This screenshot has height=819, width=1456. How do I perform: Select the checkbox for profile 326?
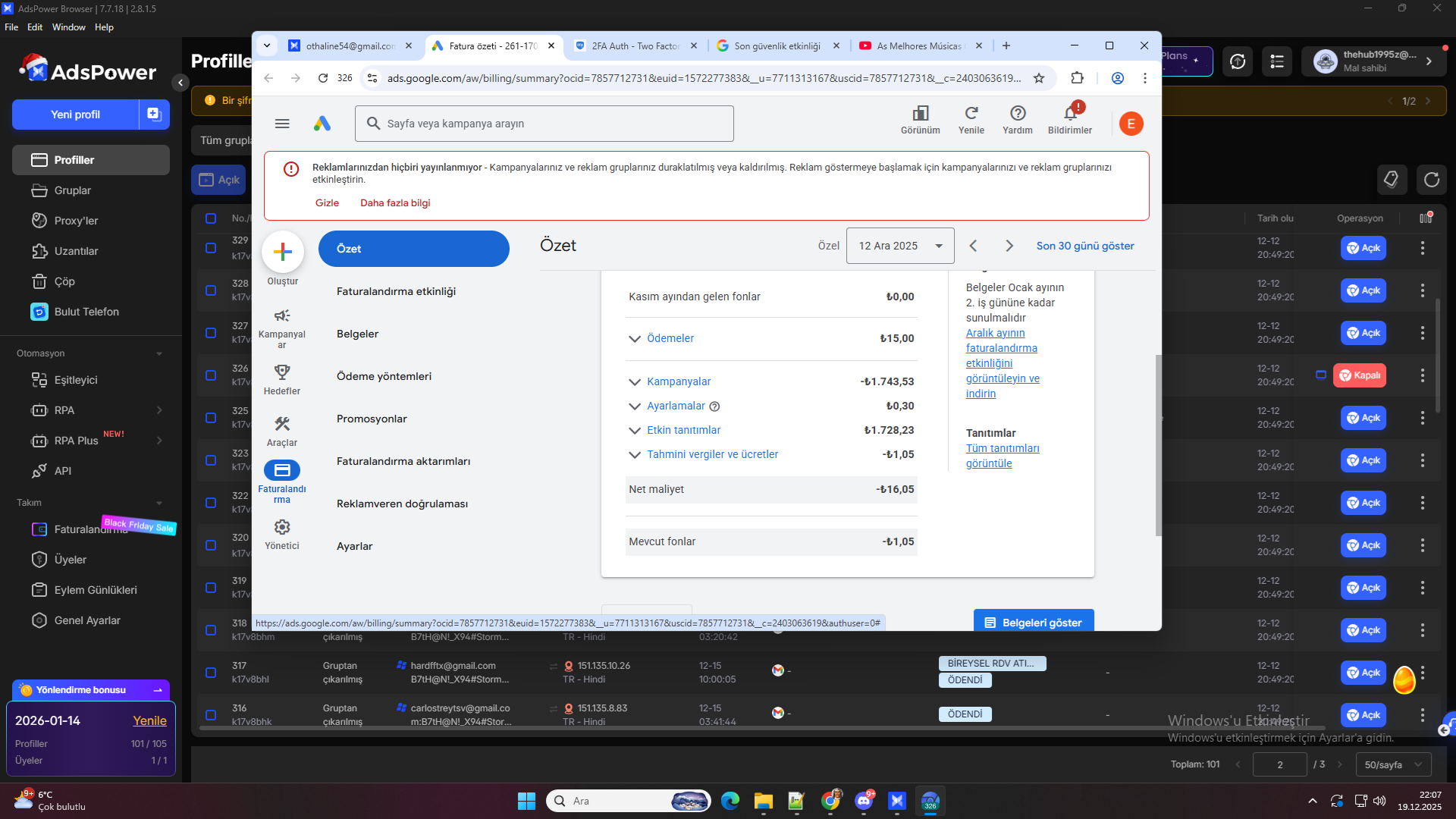pos(211,375)
